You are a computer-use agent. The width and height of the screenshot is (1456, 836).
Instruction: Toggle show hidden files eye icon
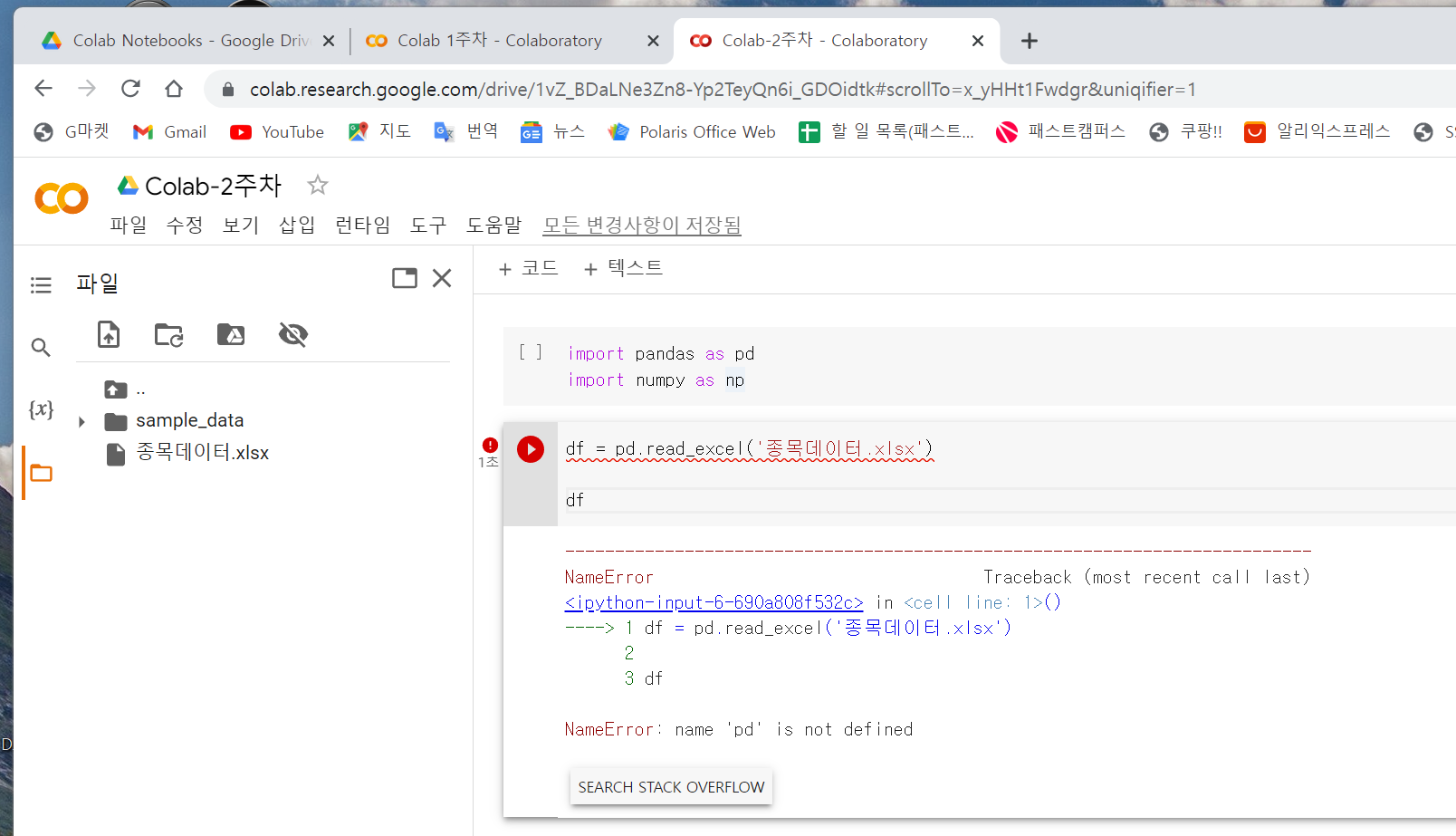point(292,334)
